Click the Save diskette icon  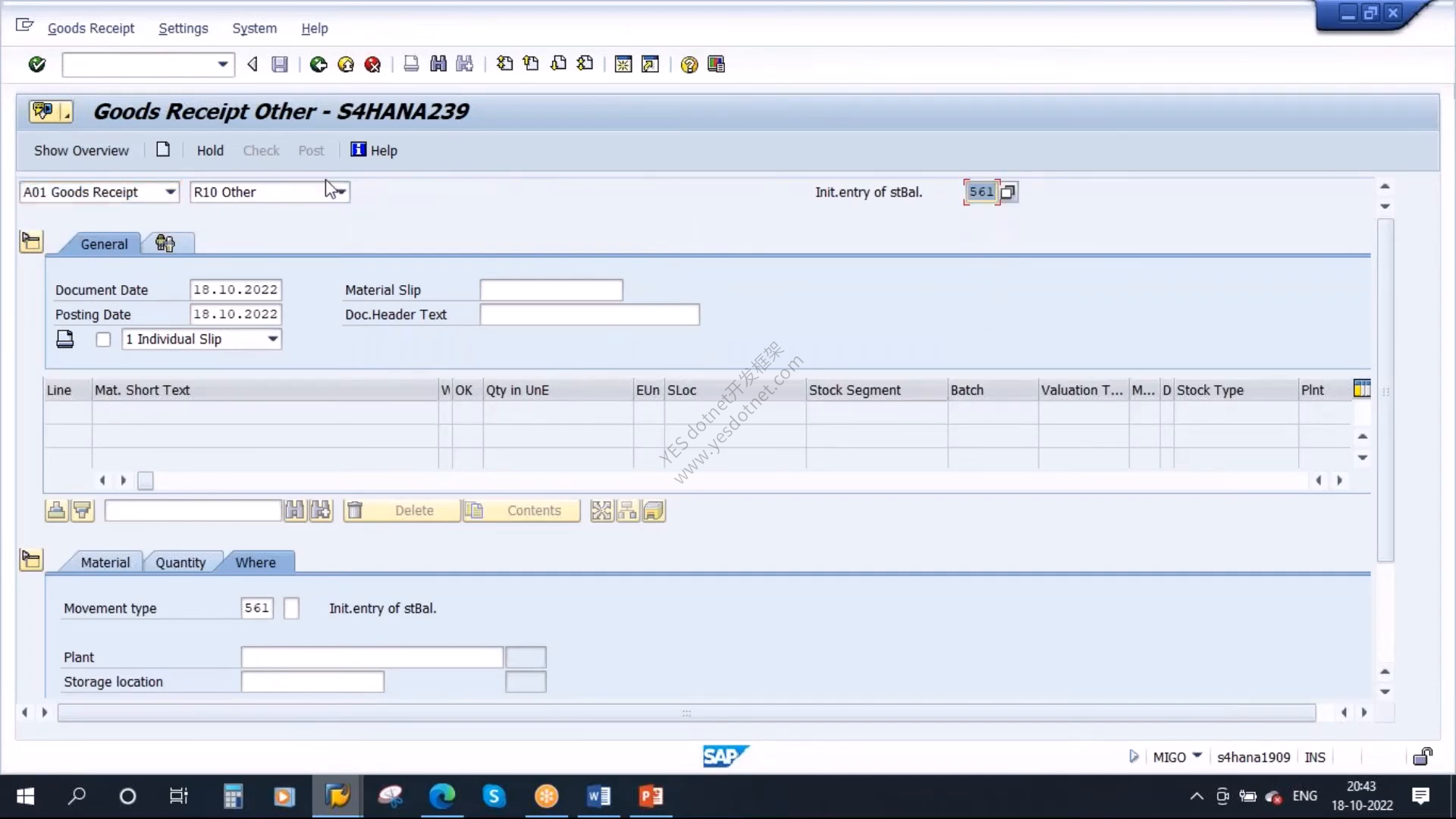[280, 64]
